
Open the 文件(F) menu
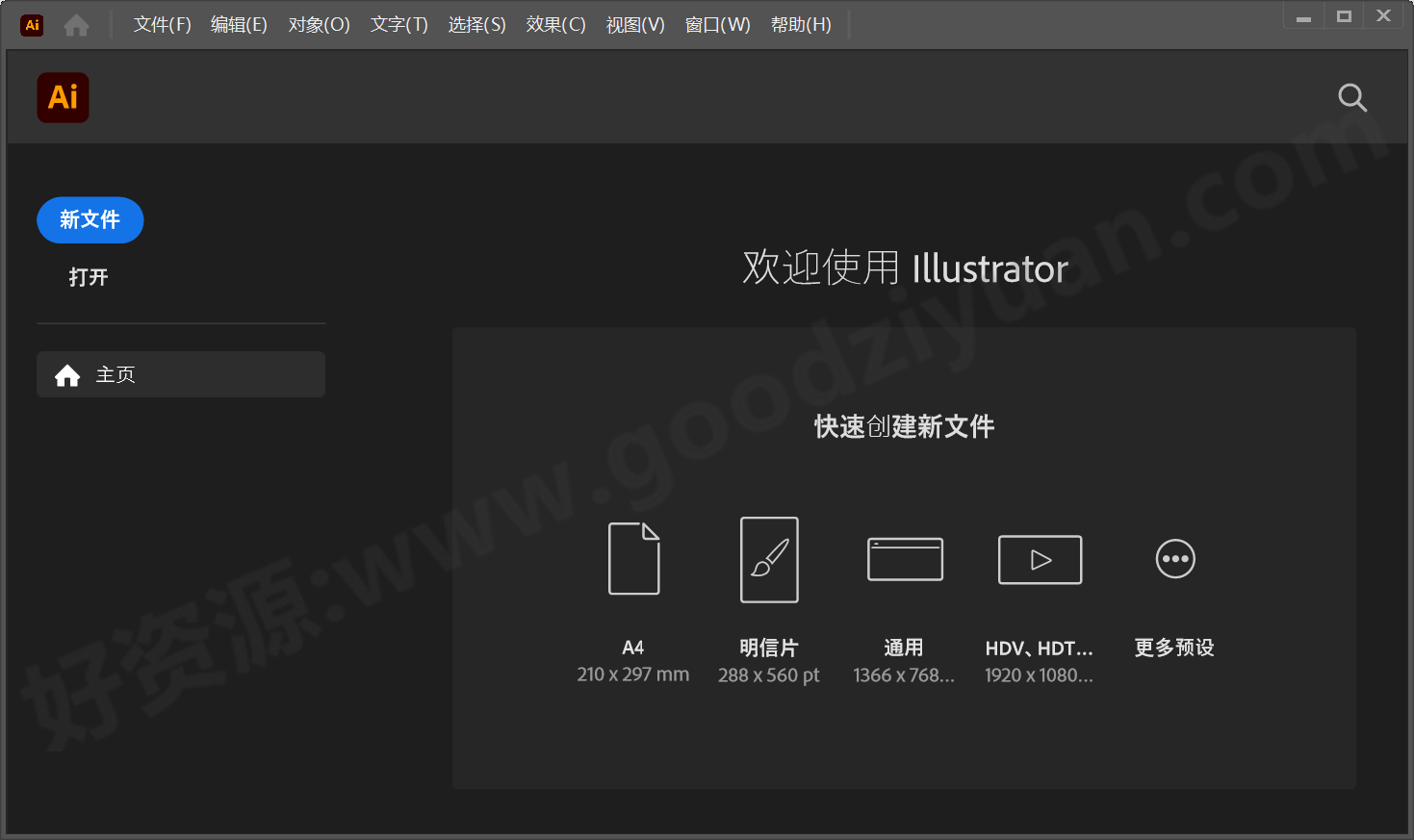[161, 24]
